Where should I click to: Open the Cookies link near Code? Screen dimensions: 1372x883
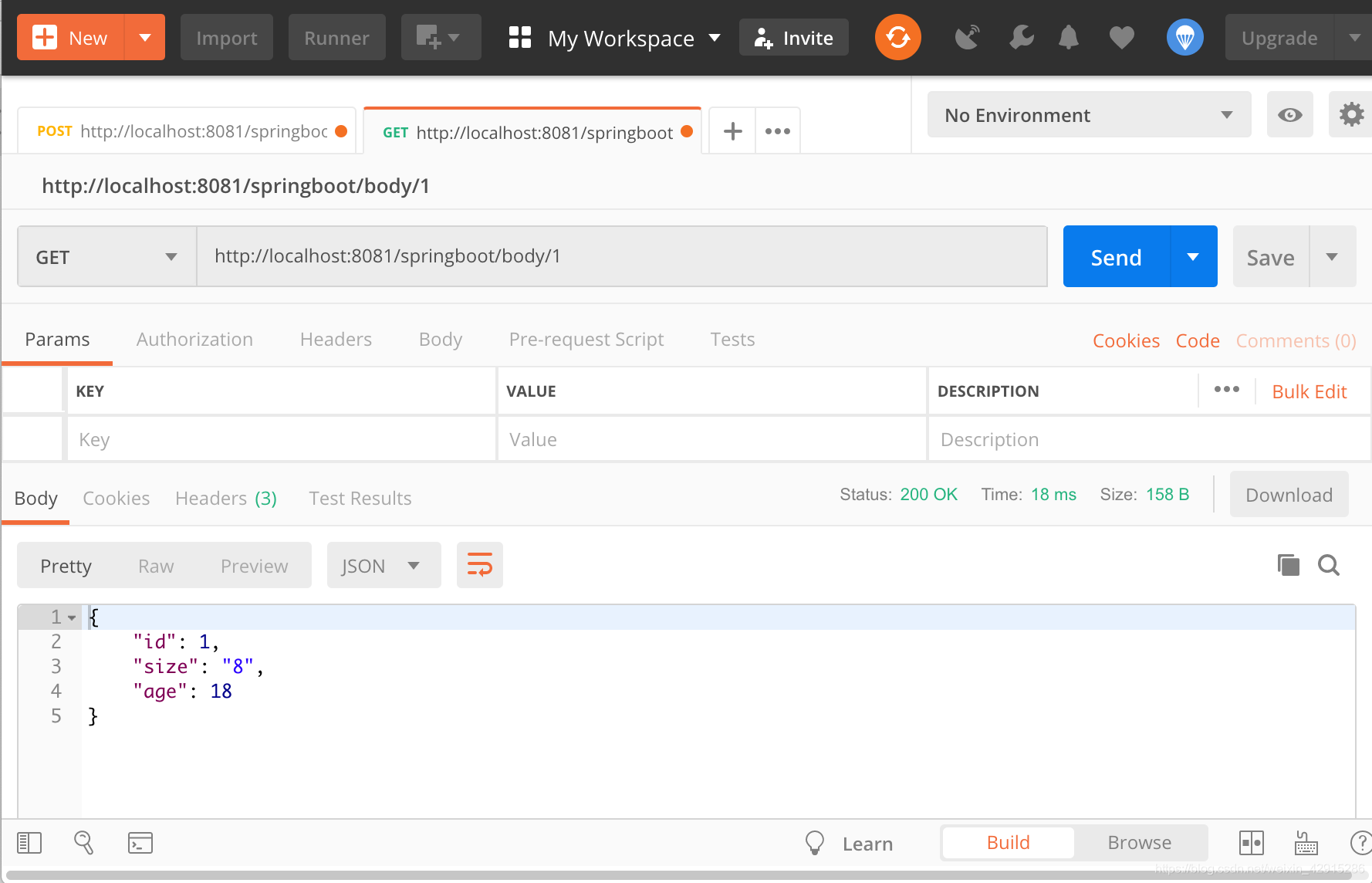pos(1126,340)
